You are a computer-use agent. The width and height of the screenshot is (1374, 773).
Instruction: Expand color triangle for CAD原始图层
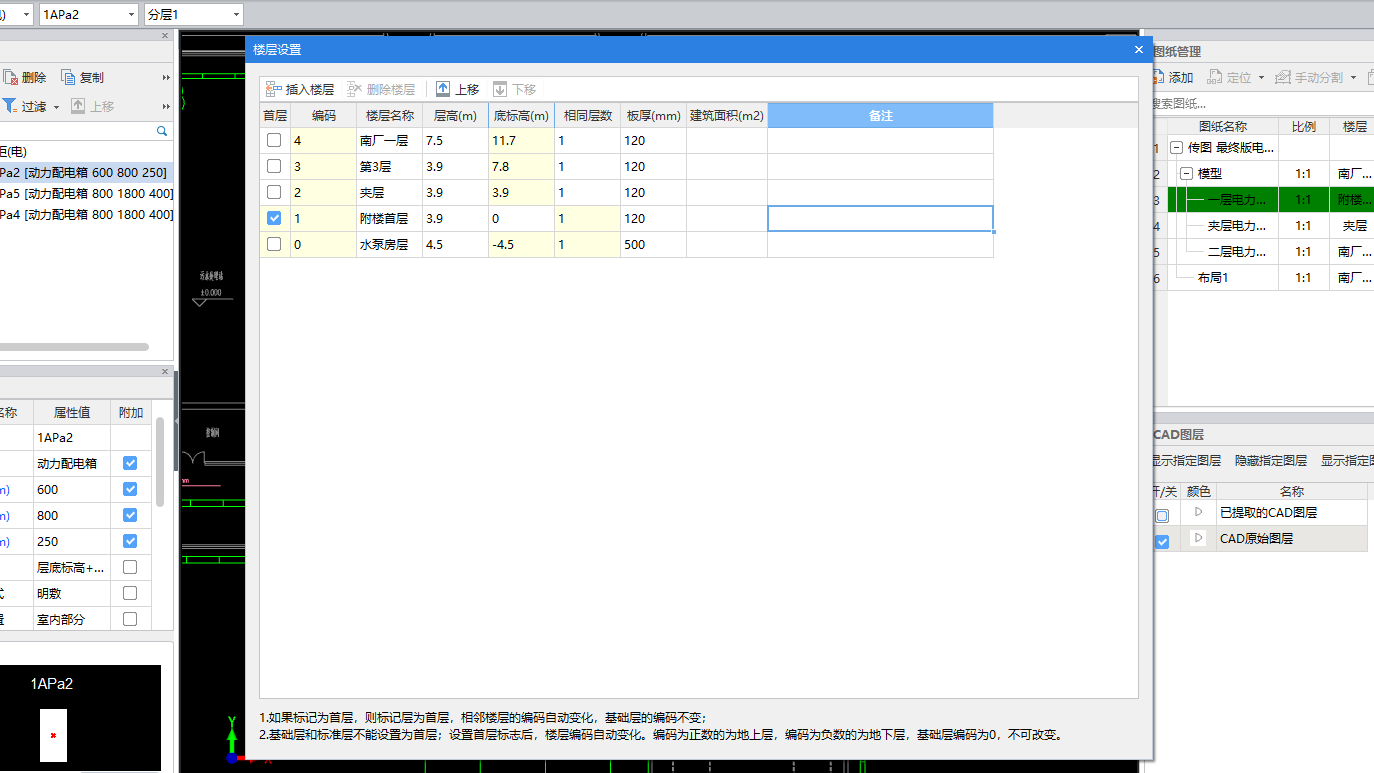pos(1198,538)
